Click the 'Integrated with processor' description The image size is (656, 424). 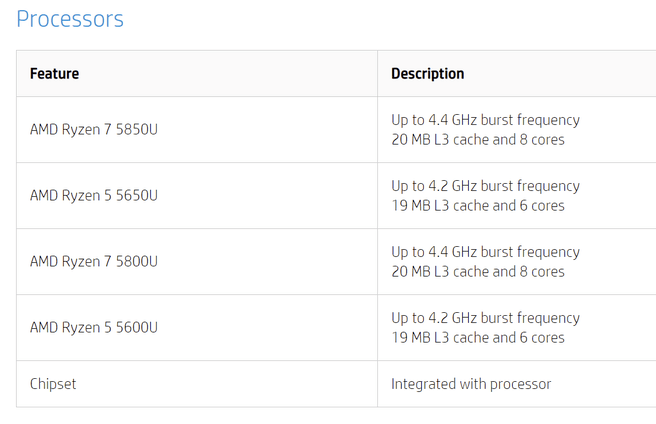point(471,384)
